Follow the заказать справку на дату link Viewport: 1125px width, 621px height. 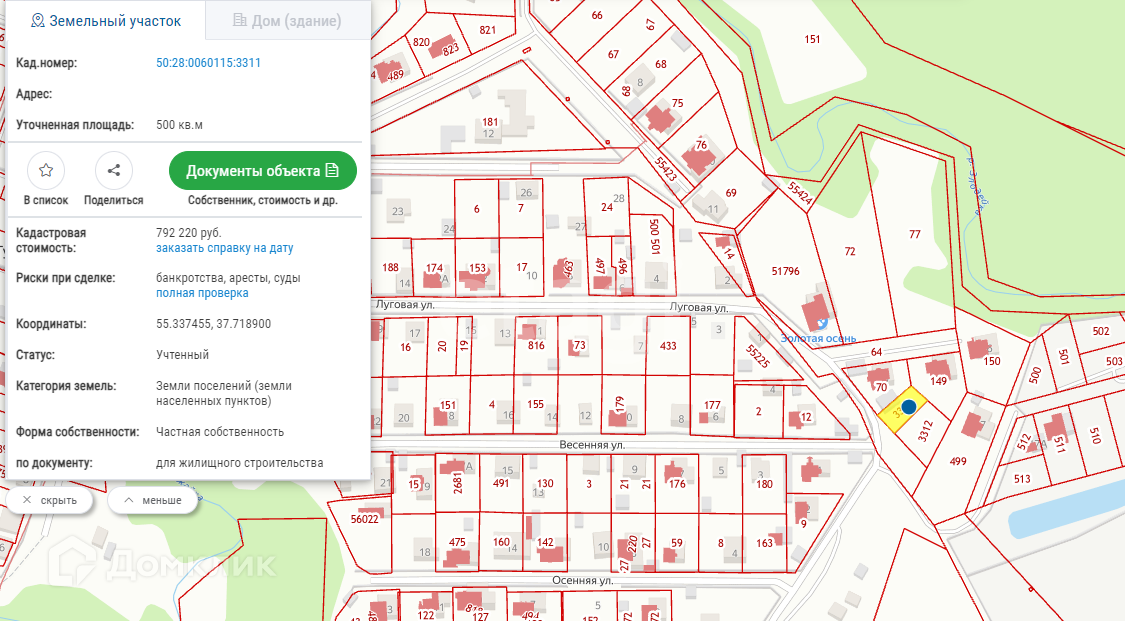pyautogui.click(x=225, y=248)
